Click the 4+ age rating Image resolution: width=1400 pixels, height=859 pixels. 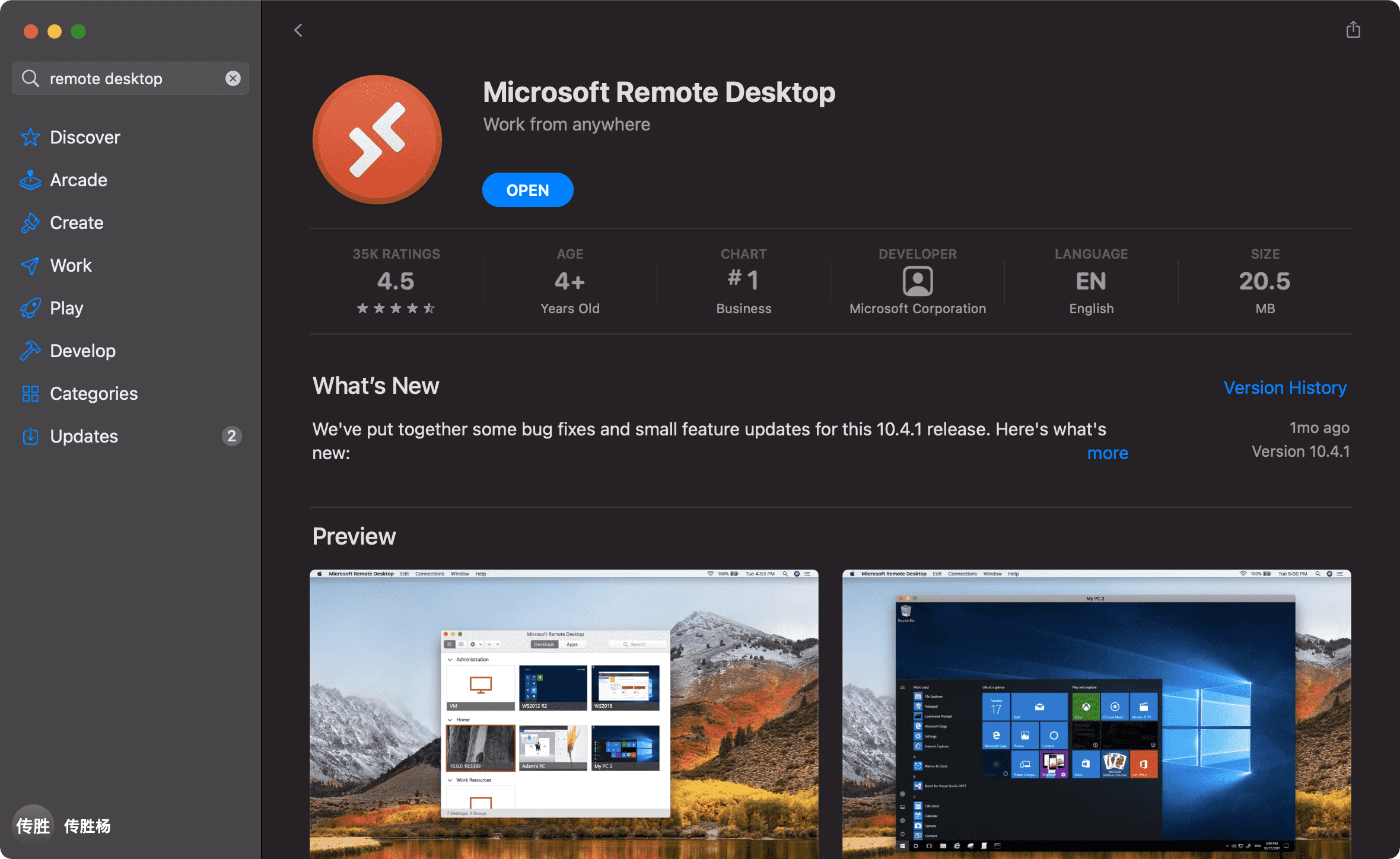(569, 281)
